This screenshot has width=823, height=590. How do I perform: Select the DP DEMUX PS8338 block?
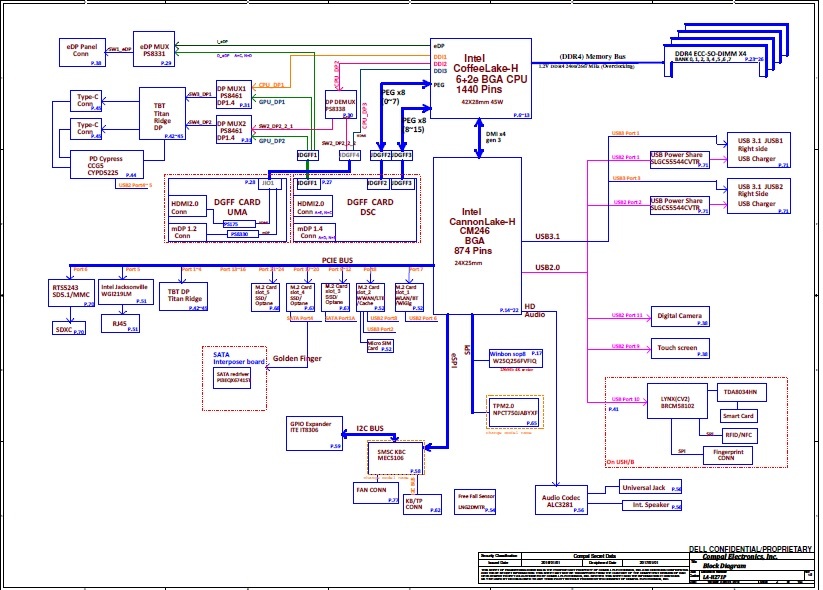[x=341, y=105]
